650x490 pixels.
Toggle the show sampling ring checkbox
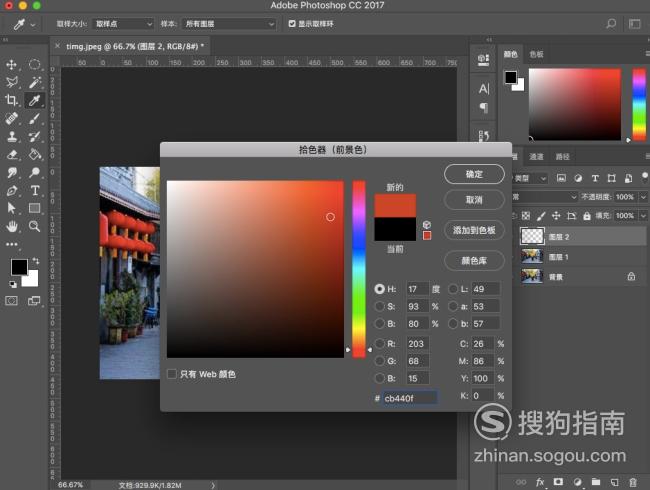click(x=292, y=24)
